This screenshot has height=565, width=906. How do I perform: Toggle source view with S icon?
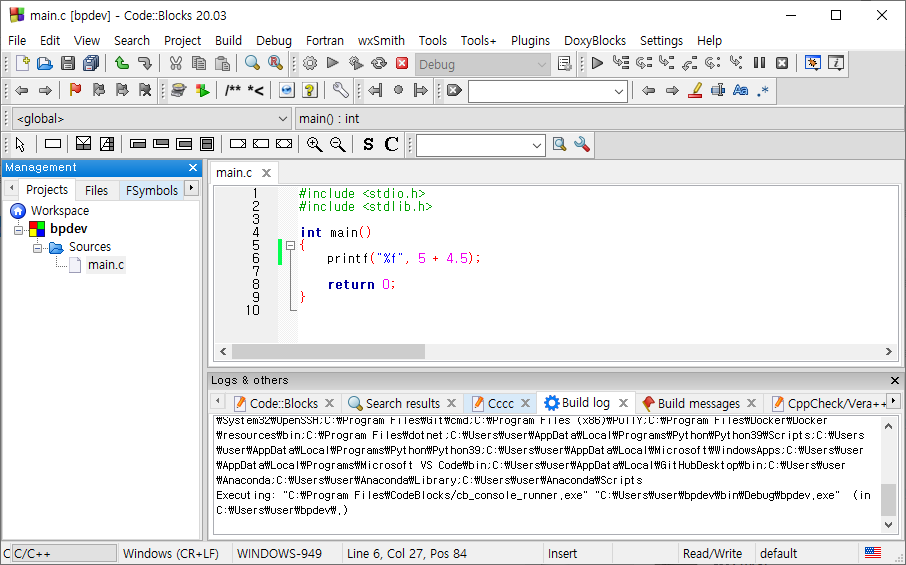tap(368, 144)
